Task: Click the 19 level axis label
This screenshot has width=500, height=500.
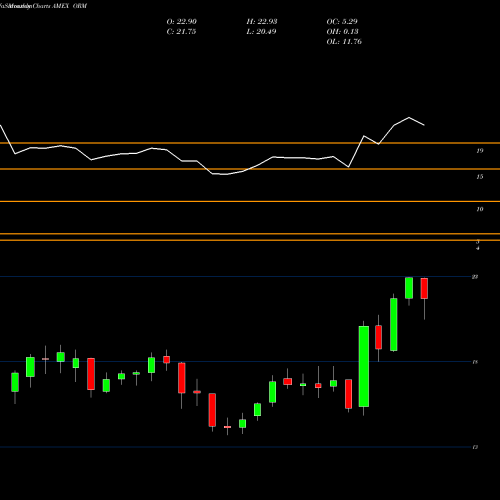Action: (479, 151)
